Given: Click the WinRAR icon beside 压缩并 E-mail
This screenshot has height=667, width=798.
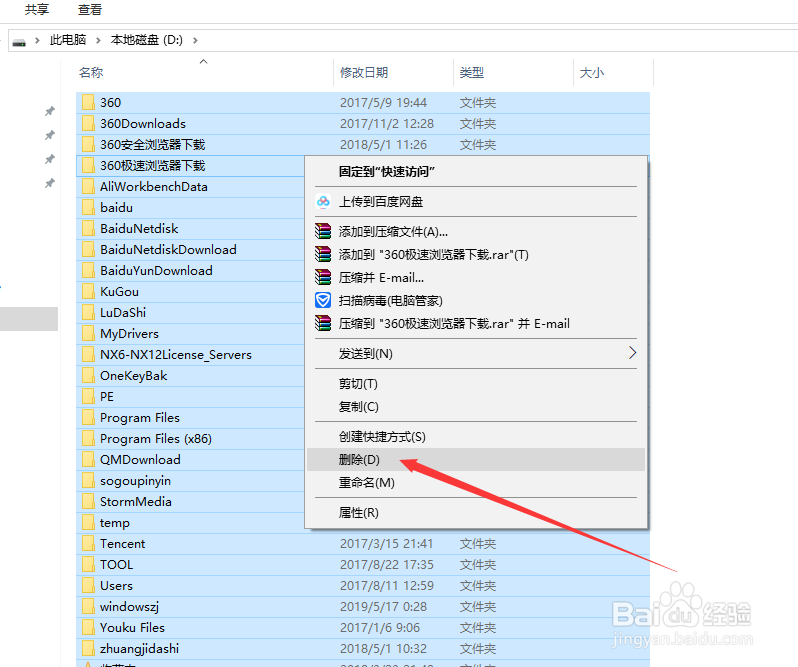Looking at the screenshot, I should (323, 277).
